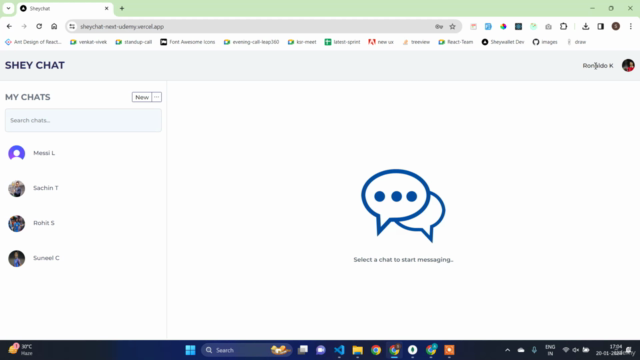
Task: Click the Ronaldo K username
Action: pyautogui.click(x=598, y=66)
